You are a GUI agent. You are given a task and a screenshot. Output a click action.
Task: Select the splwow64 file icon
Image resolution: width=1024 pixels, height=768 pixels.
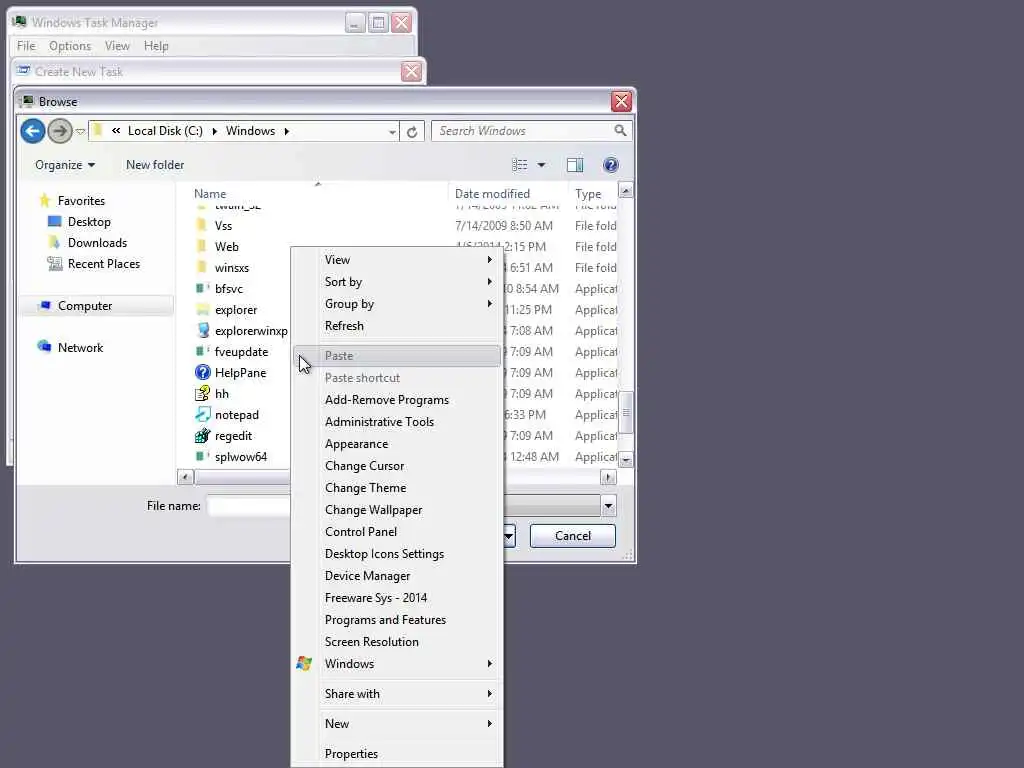click(202, 456)
